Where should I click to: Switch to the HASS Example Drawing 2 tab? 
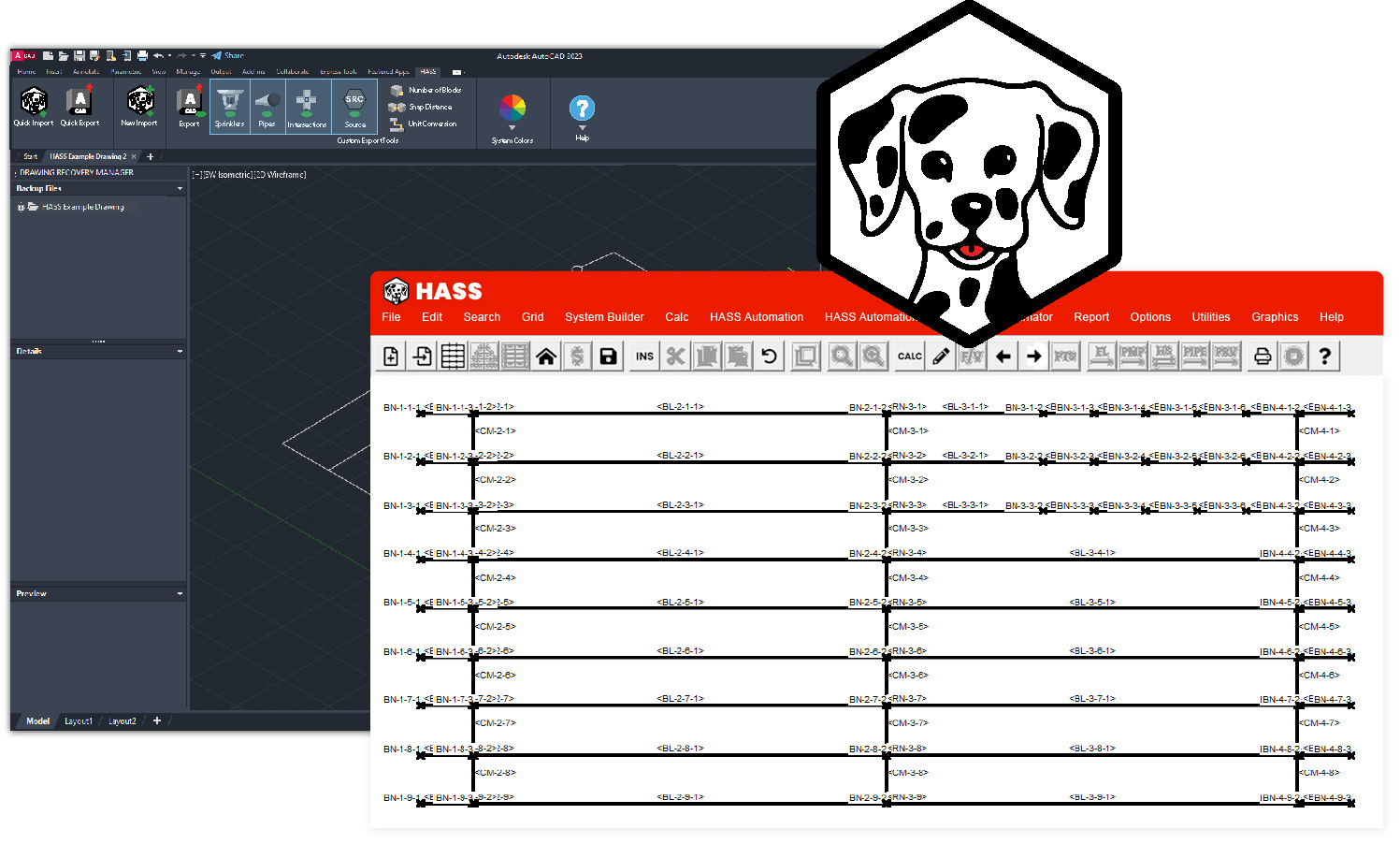pyautogui.click(x=89, y=155)
